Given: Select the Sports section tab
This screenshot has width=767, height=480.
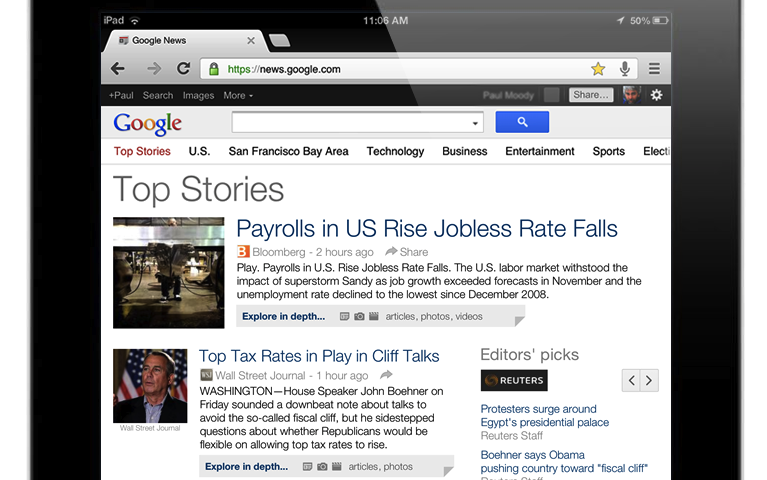Looking at the screenshot, I should point(609,151).
